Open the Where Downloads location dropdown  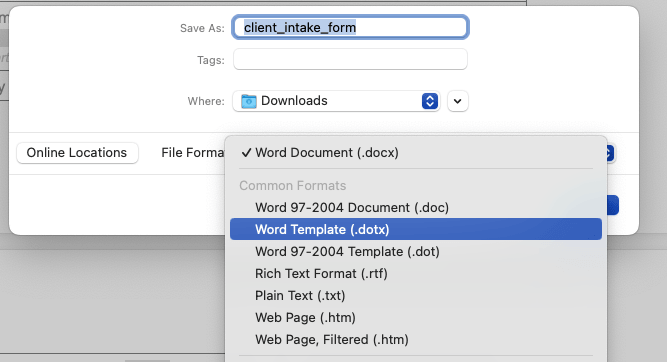click(x=336, y=101)
